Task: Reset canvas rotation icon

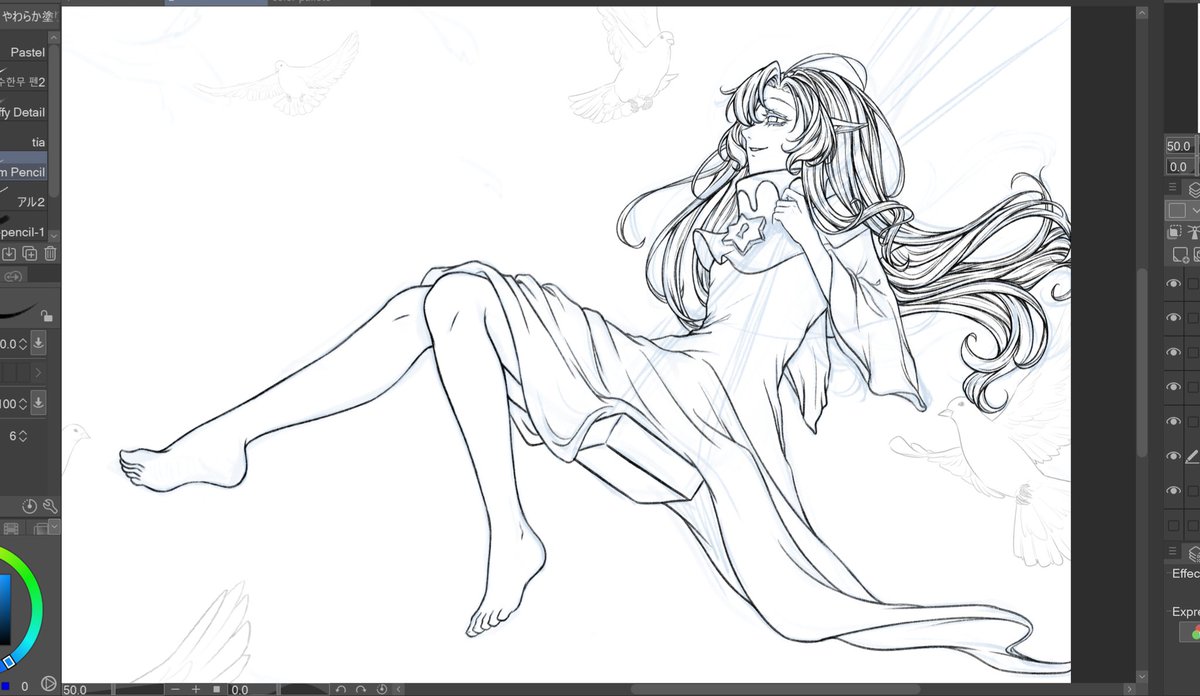Action: [381, 689]
